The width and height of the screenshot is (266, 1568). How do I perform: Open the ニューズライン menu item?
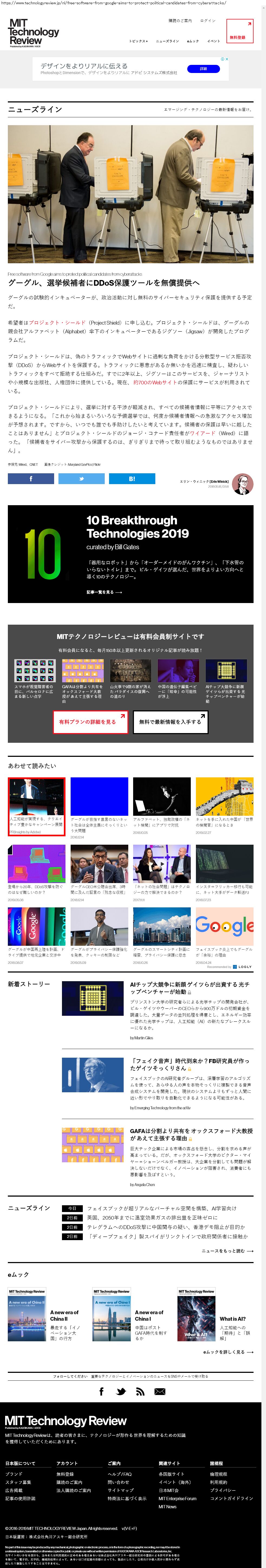point(168,41)
